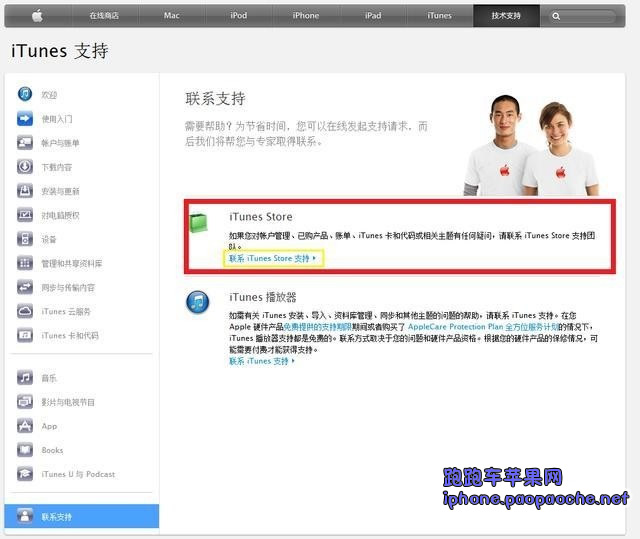Open the 设备 sidebar link
The image size is (640, 539).
point(49,240)
